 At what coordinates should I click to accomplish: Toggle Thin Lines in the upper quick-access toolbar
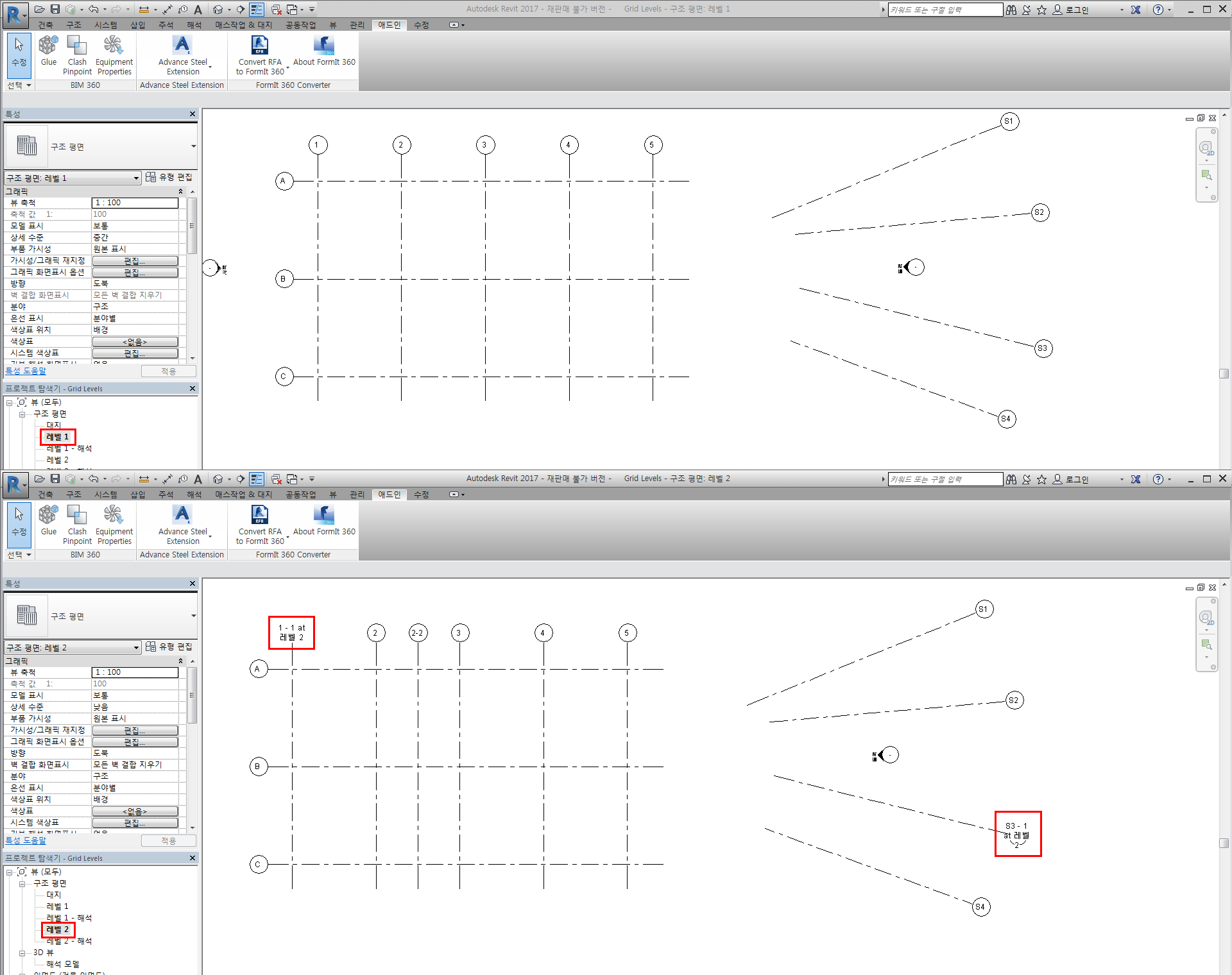point(256,9)
